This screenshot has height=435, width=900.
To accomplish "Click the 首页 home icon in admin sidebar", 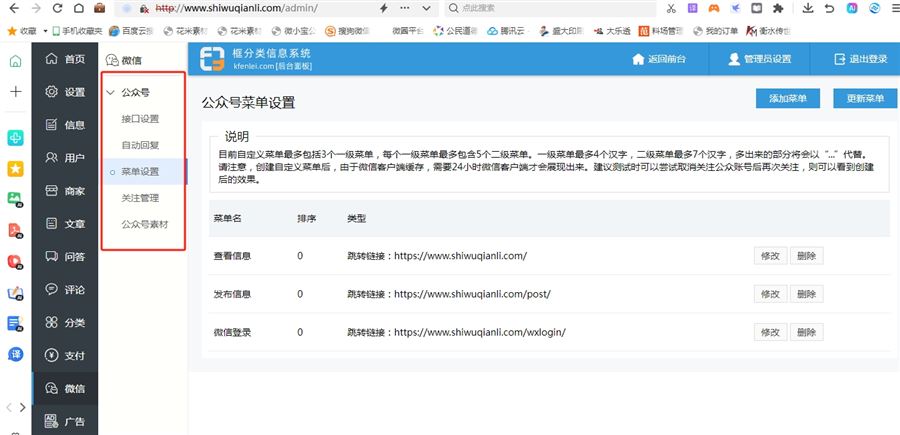I will (x=52, y=59).
